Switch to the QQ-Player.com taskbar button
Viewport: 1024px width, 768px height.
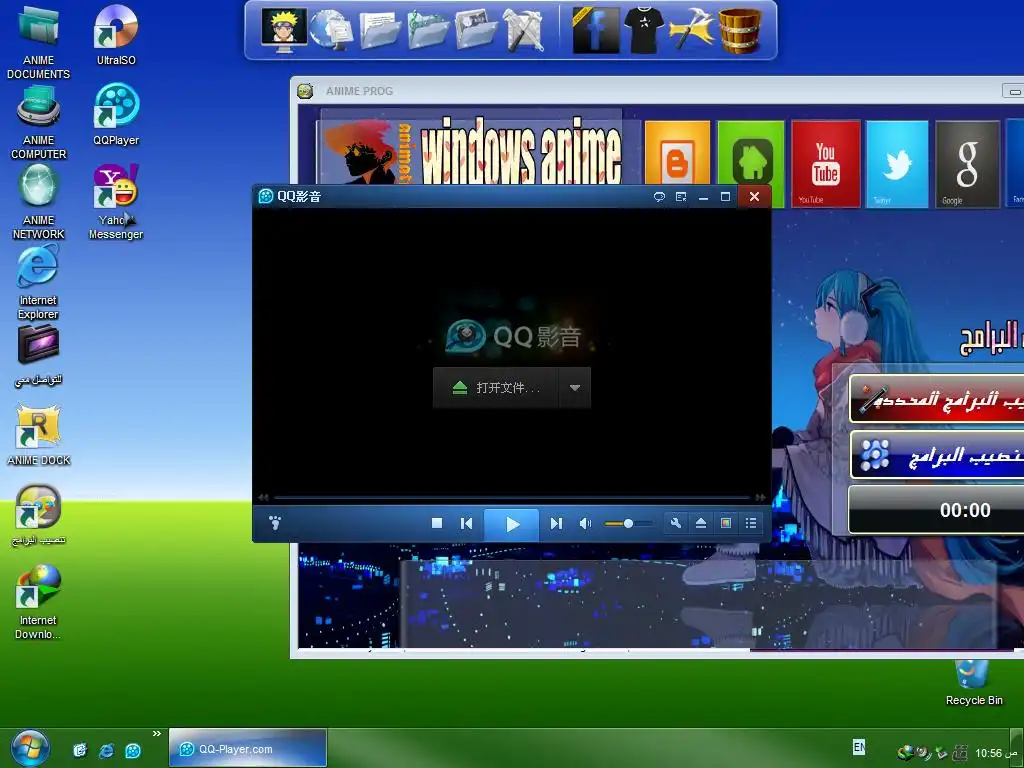pos(248,748)
